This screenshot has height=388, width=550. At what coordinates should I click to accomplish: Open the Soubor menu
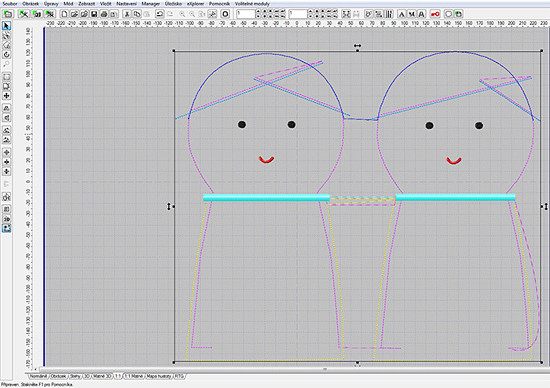point(10,4)
